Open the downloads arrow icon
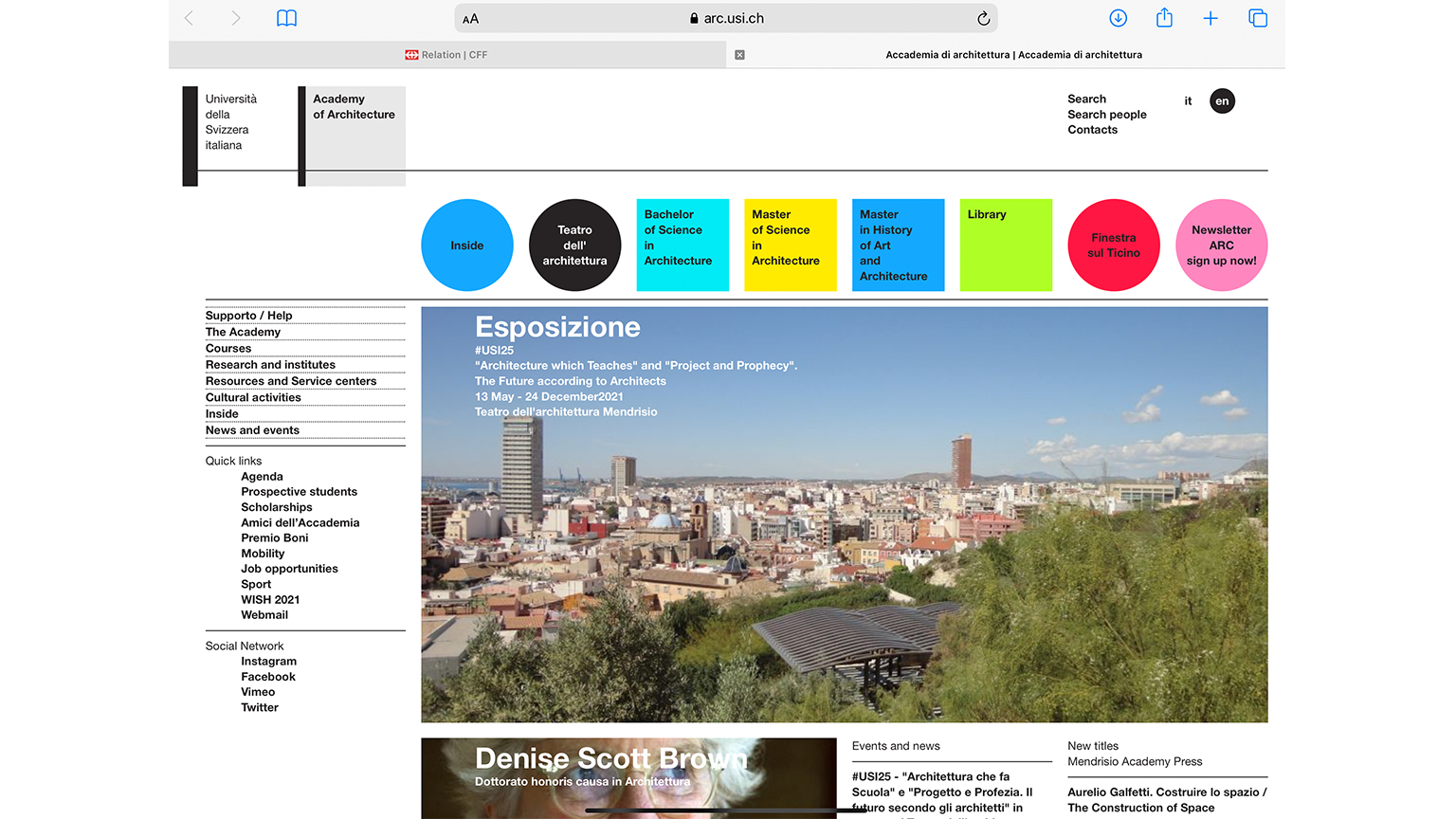The image size is (1456, 819). (x=1119, y=18)
